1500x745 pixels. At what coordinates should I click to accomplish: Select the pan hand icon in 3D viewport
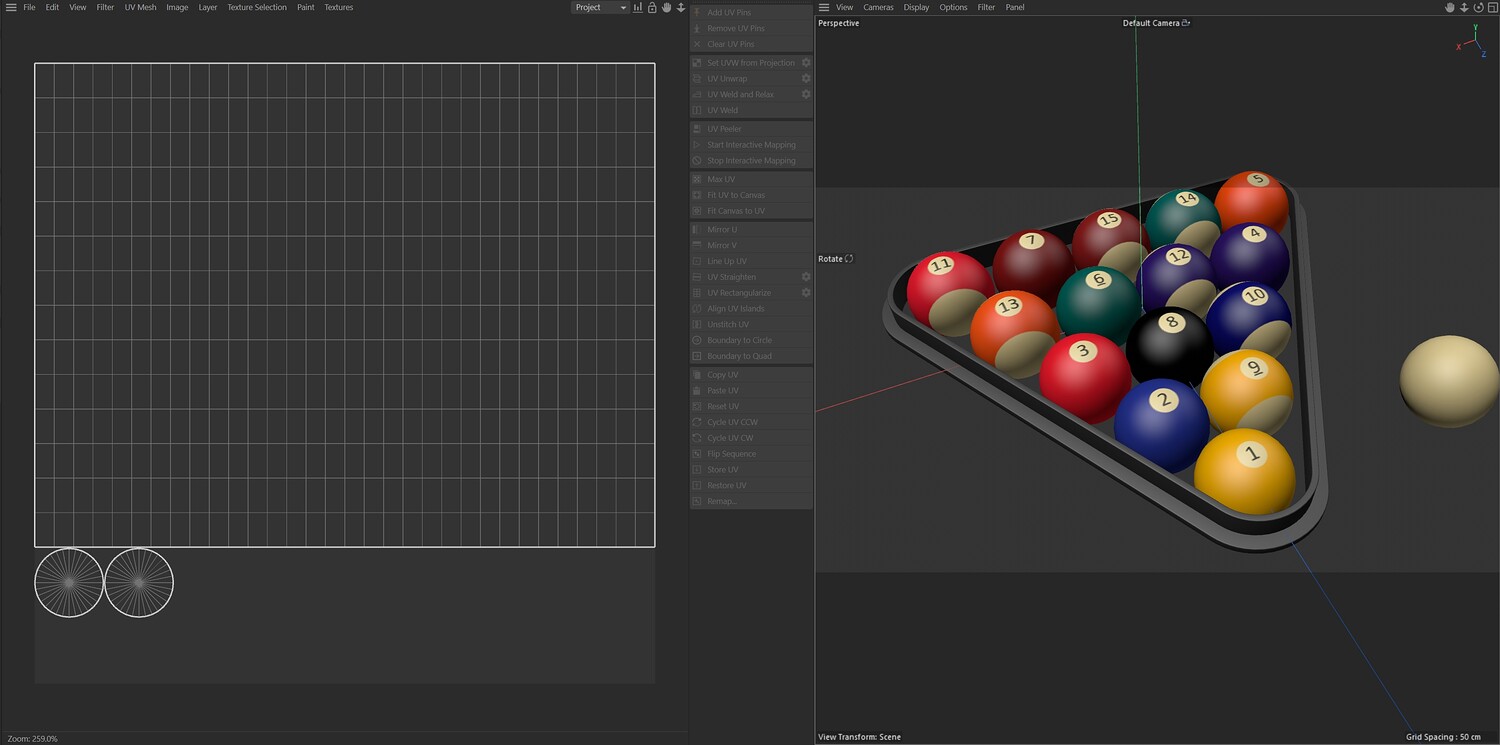[1450, 7]
